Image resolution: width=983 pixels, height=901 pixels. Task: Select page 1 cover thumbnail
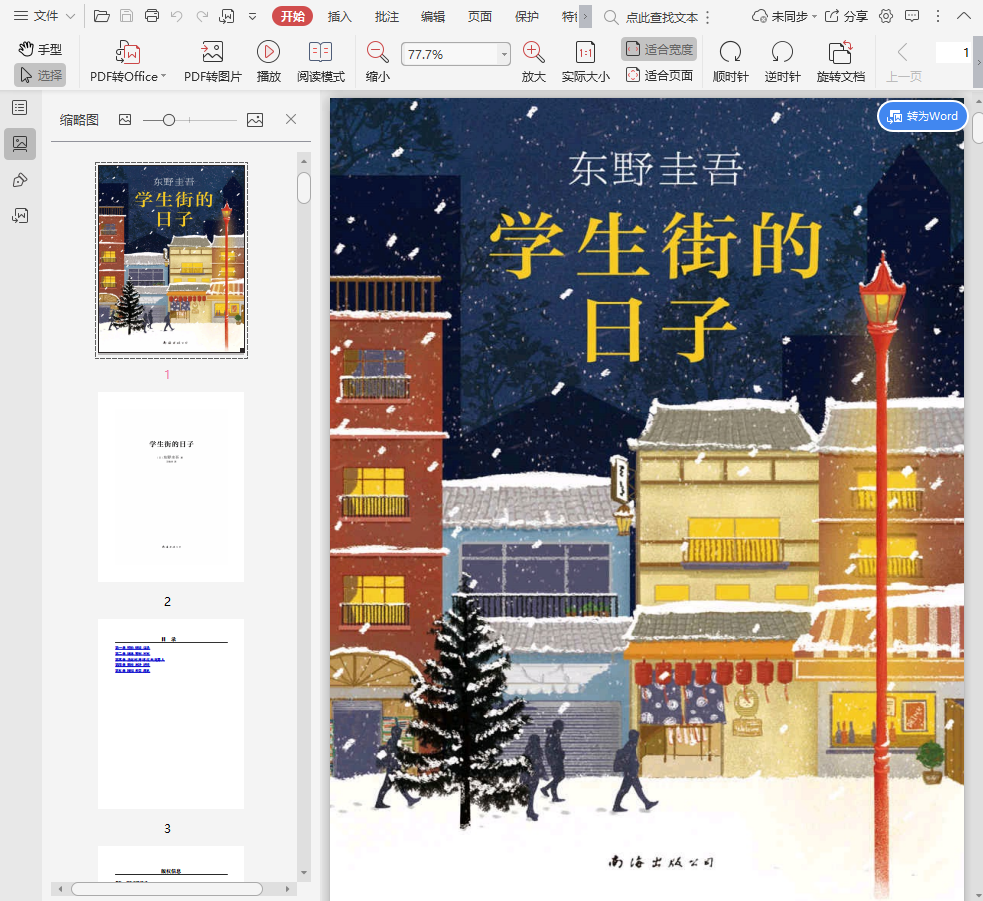coord(171,260)
